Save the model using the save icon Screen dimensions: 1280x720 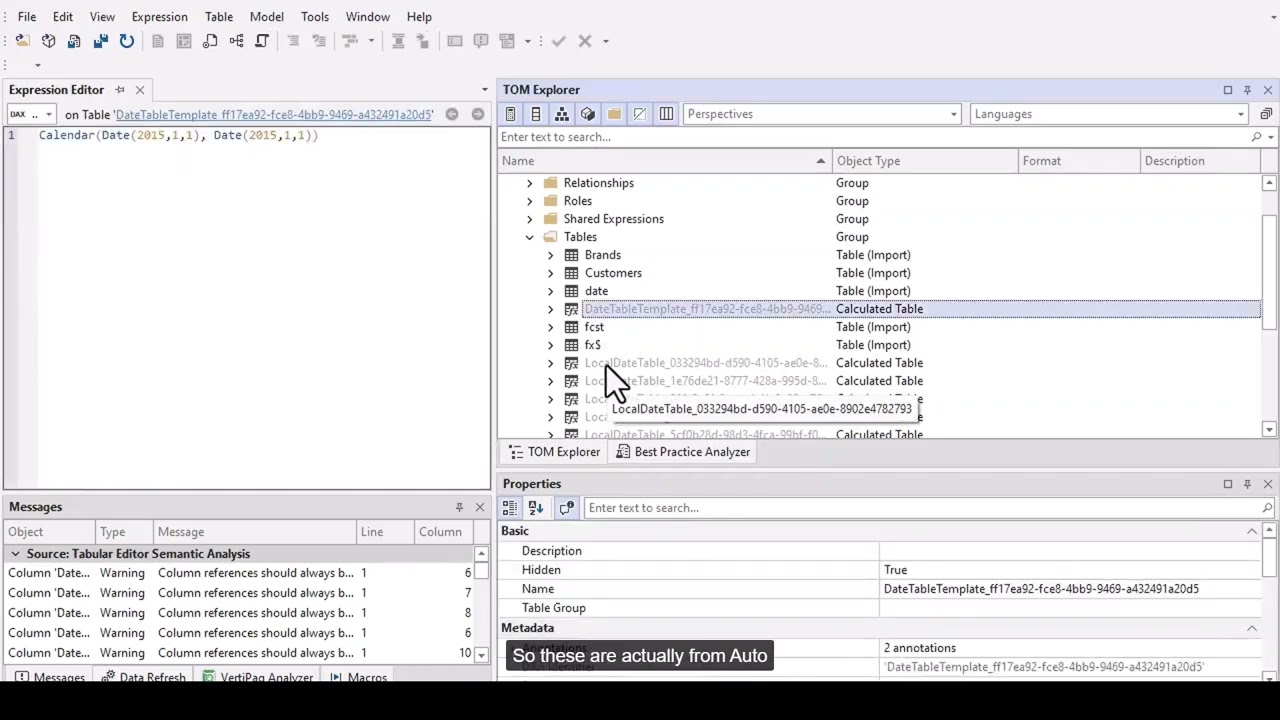[74, 41]
